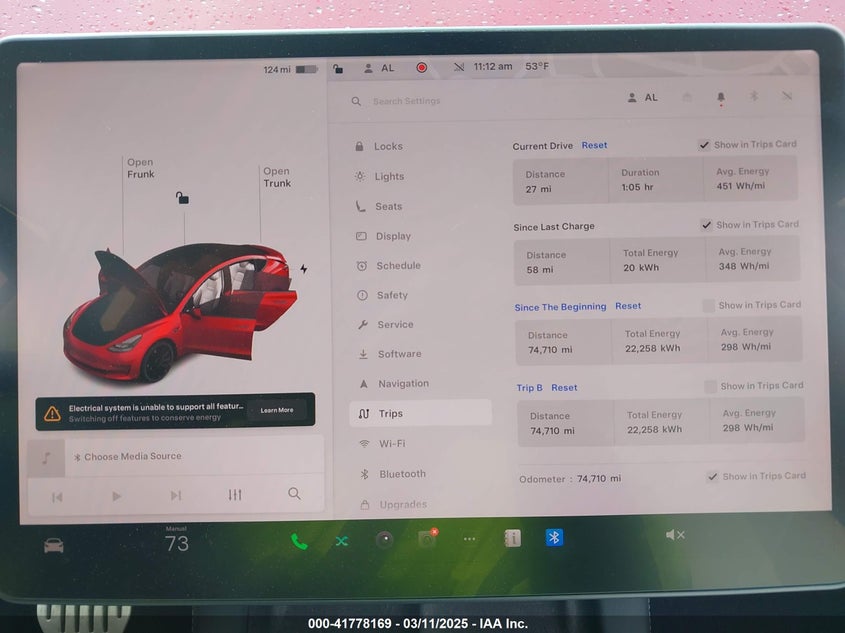This screenshot has height=633, width=845.
Task: Open the Software settings menu item
Action: coord(399,354)
